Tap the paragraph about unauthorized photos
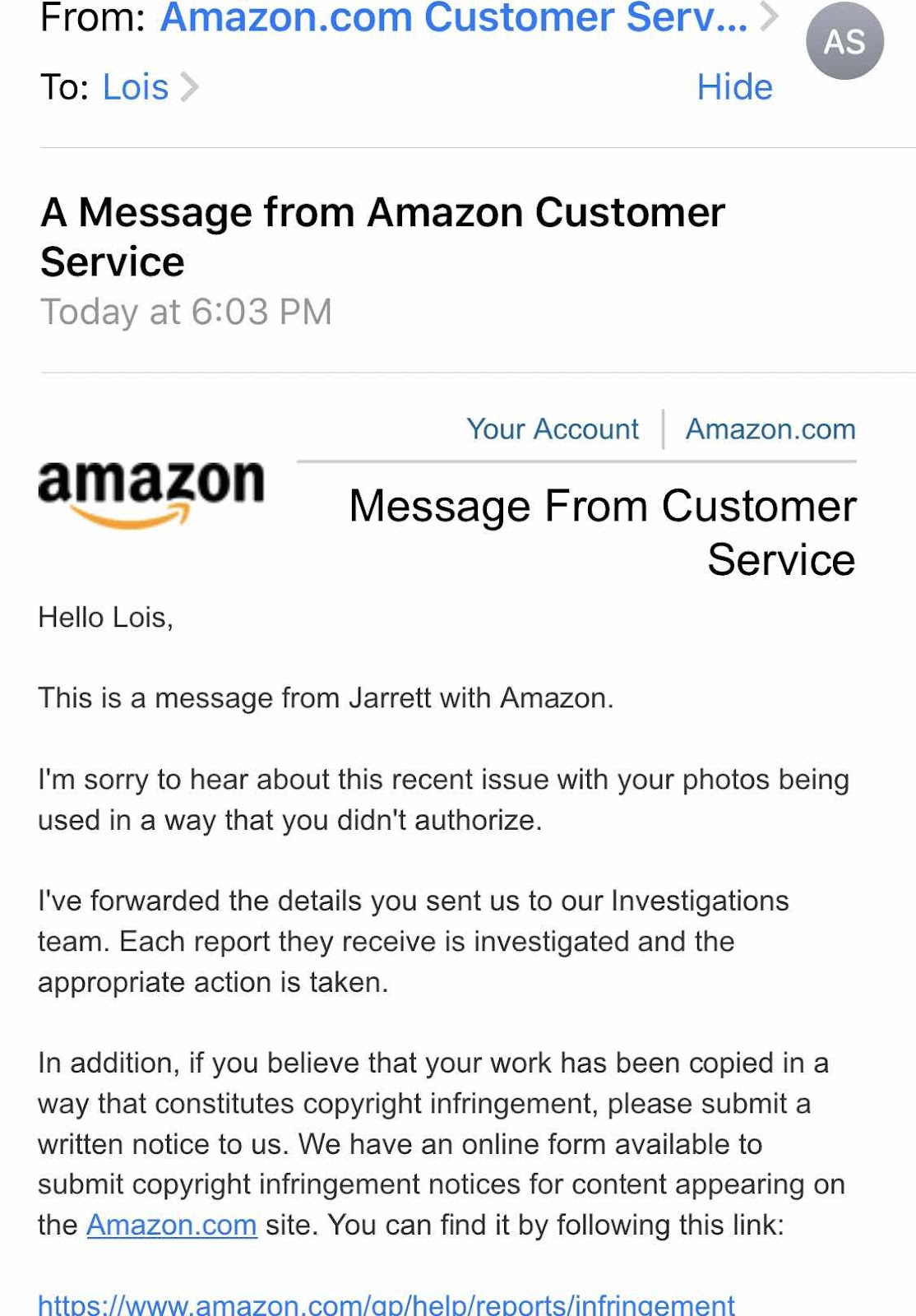The height and width of the screenshot is (1316, 916). (x=443, y=799)
